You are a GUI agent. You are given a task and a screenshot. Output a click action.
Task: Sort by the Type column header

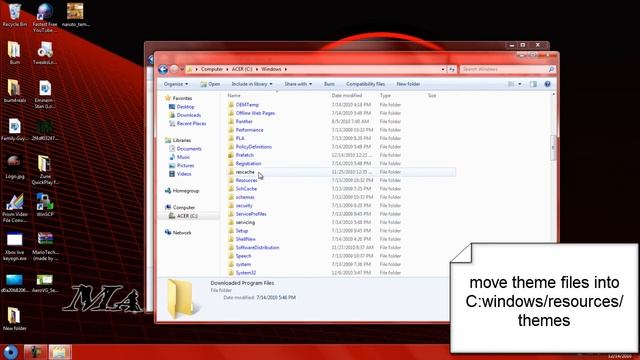[x=385, y=96]
